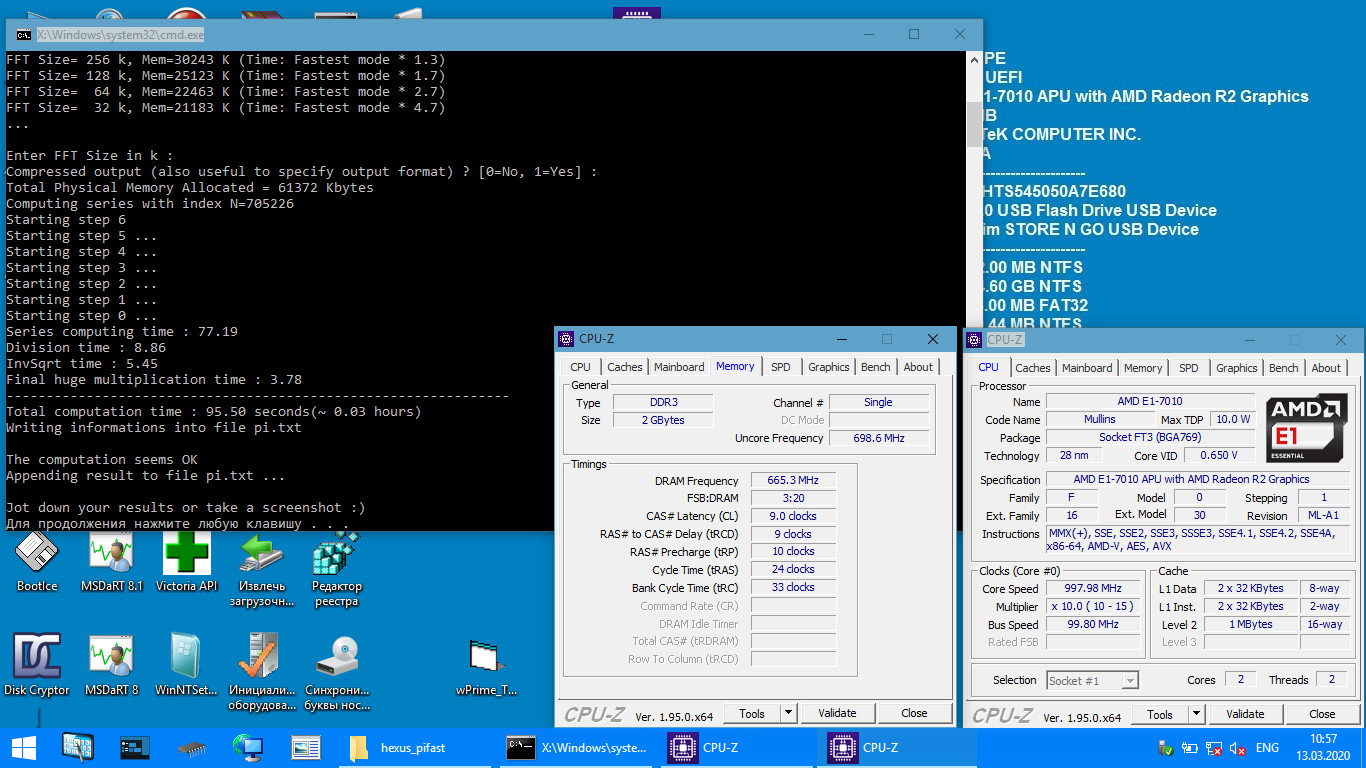
Task: Expand Tools dropdown arrow in left CPU-Z window
Action: [788, 713]
